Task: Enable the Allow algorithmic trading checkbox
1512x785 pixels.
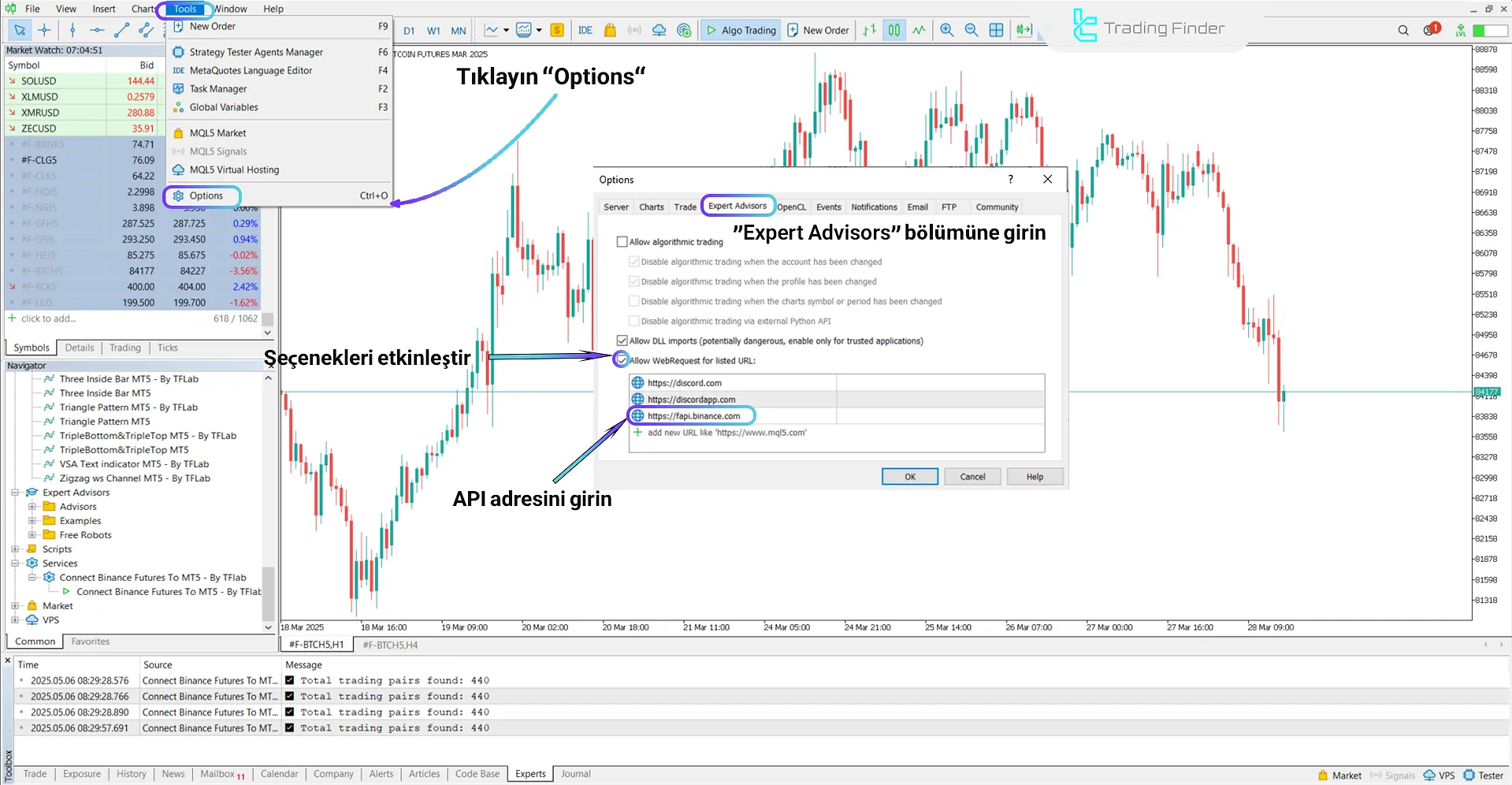Action: coord(622,241)
